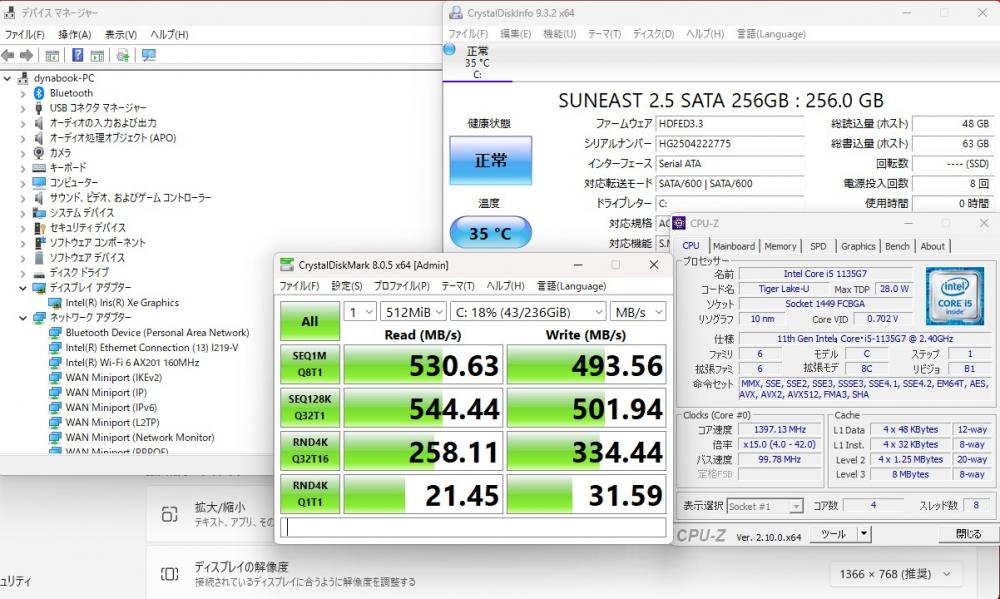Run the RND4K Q1T1 test
This screenshot has height=599, width=1000.
(310, 494)
